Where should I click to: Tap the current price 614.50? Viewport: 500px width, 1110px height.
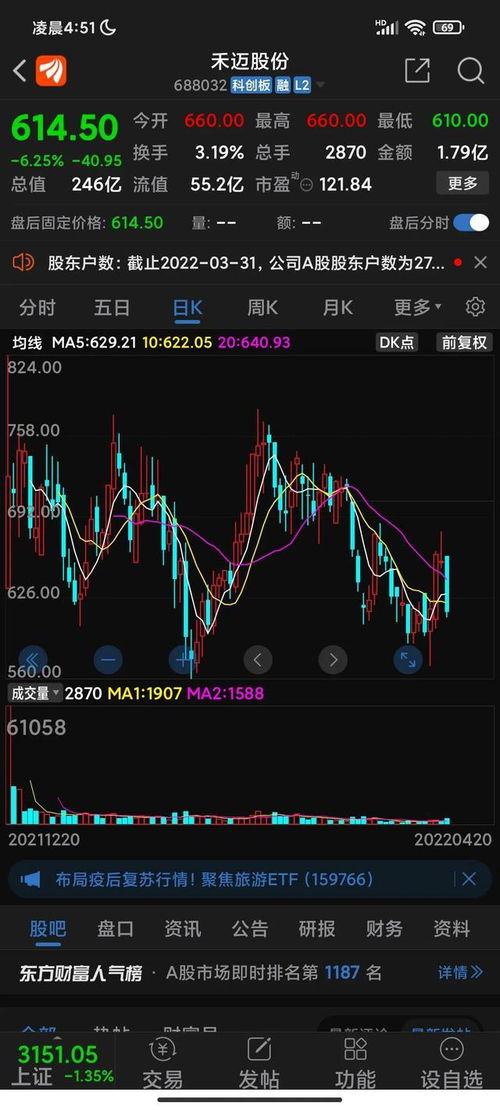click(x=64, y=128)
